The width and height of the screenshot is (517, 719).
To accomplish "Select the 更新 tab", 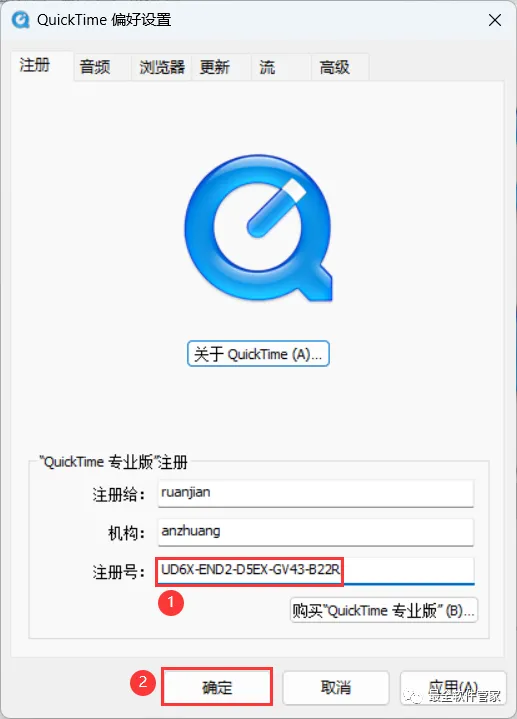I will [x=215, y=67].
